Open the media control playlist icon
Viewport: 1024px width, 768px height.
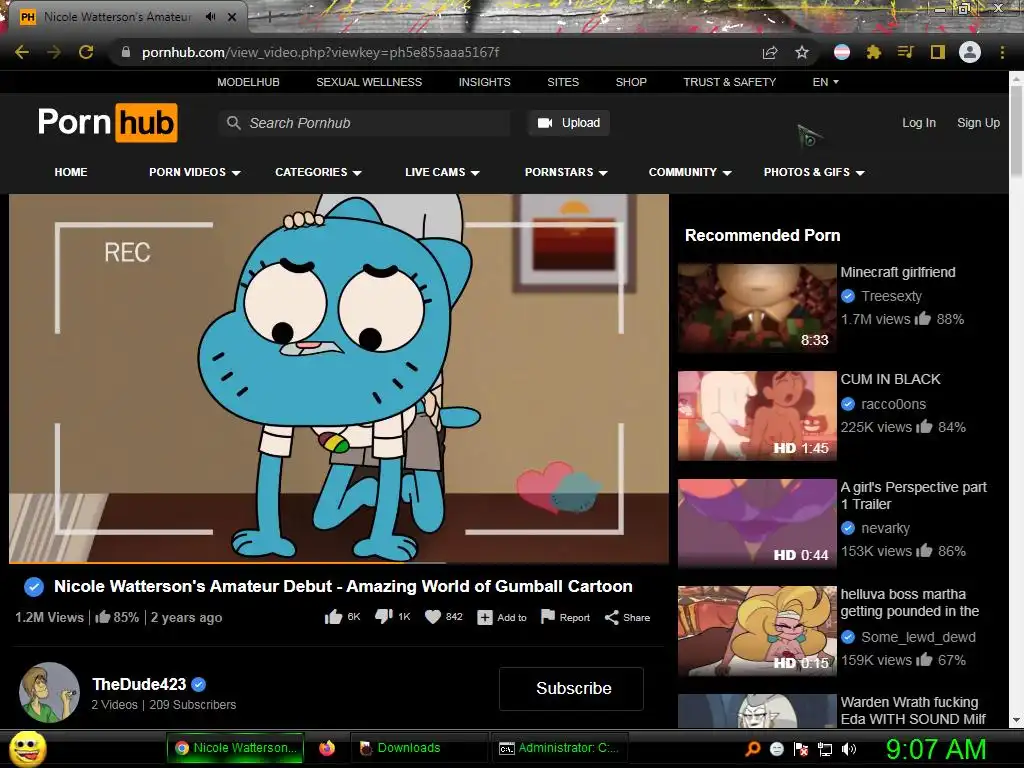point(906,52)
